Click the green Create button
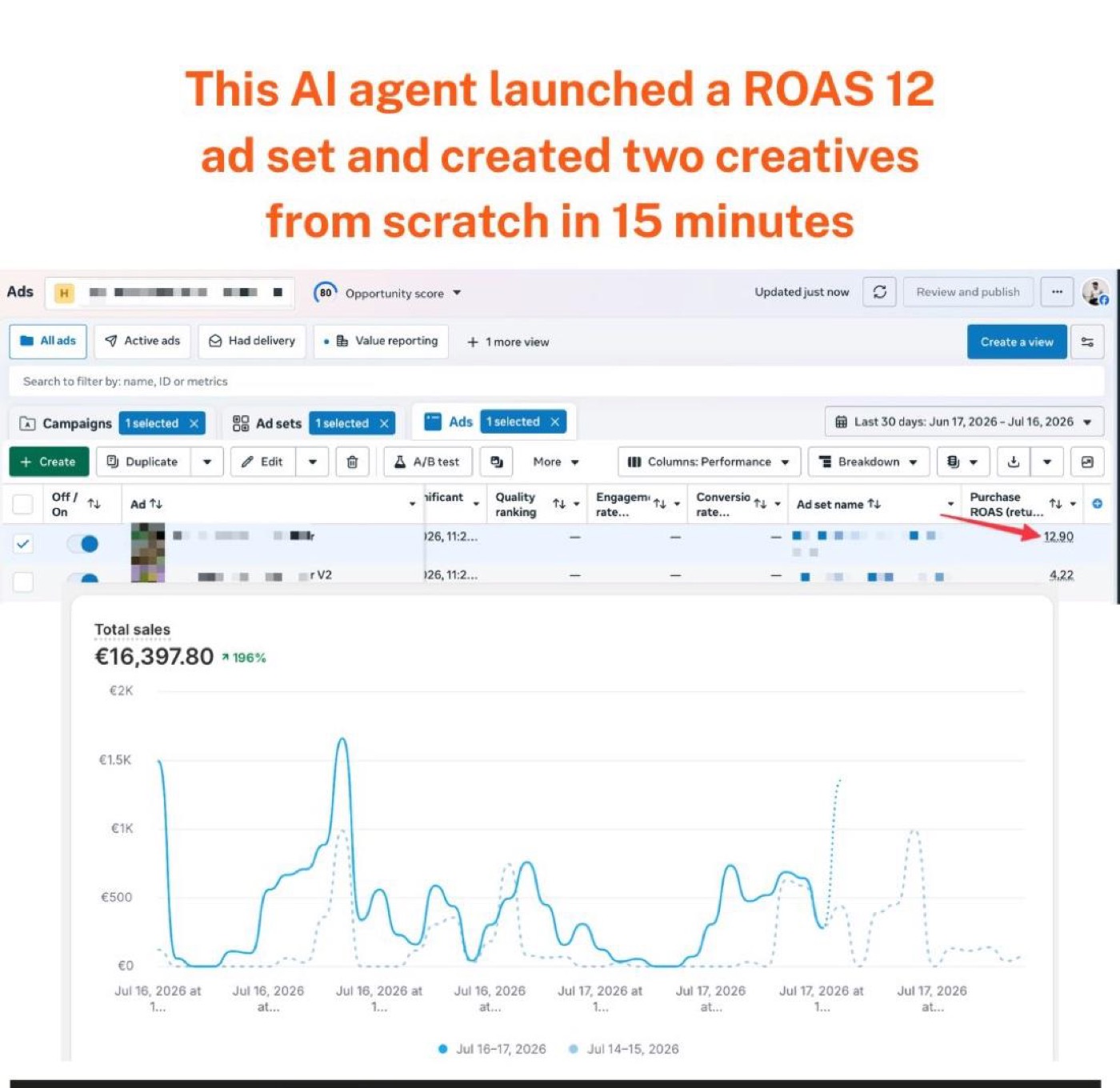This screenshot has height=1088, width=1120. 49,462
